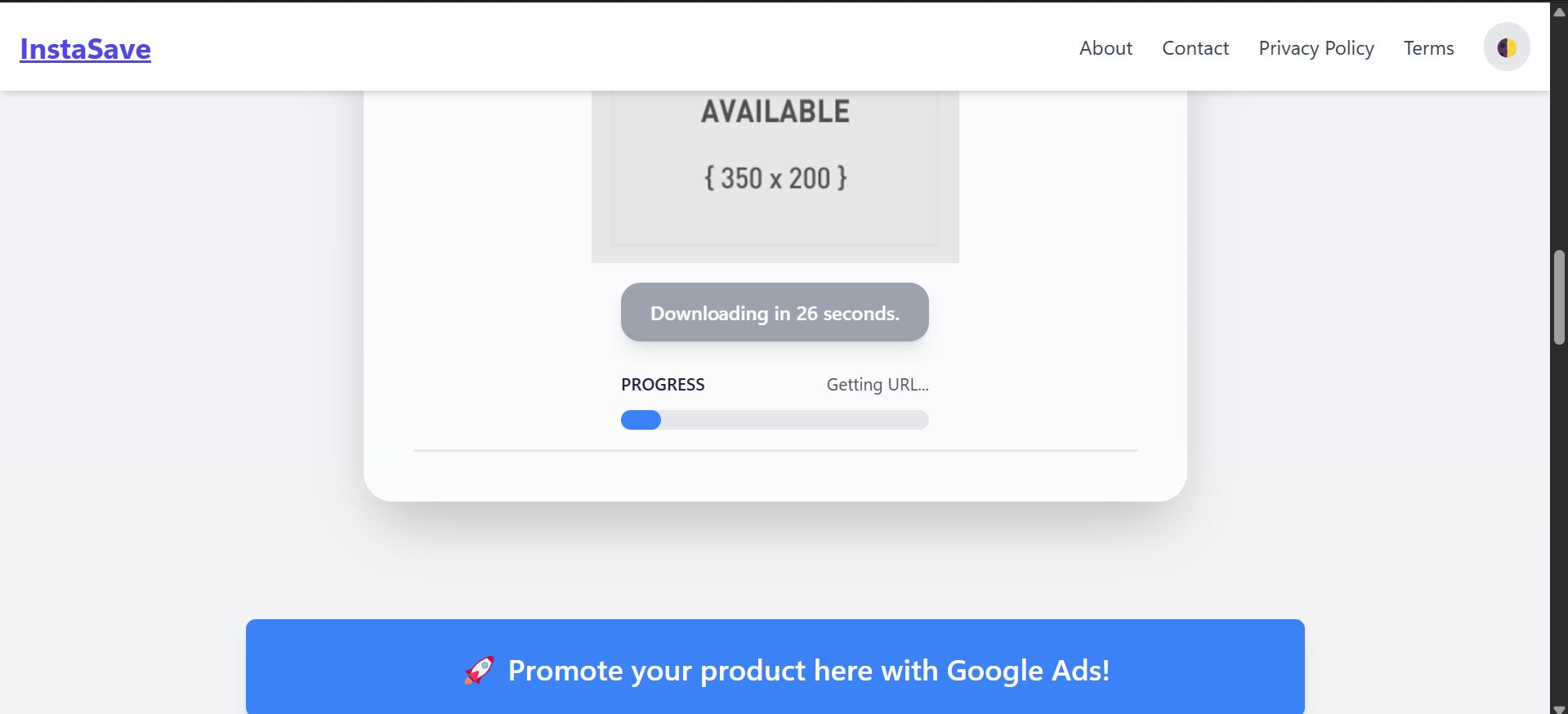This screenshot has width=1568, height=714.
Task: Click the scrollbar track below the thumb
Action: click(x=1559, y=523)
